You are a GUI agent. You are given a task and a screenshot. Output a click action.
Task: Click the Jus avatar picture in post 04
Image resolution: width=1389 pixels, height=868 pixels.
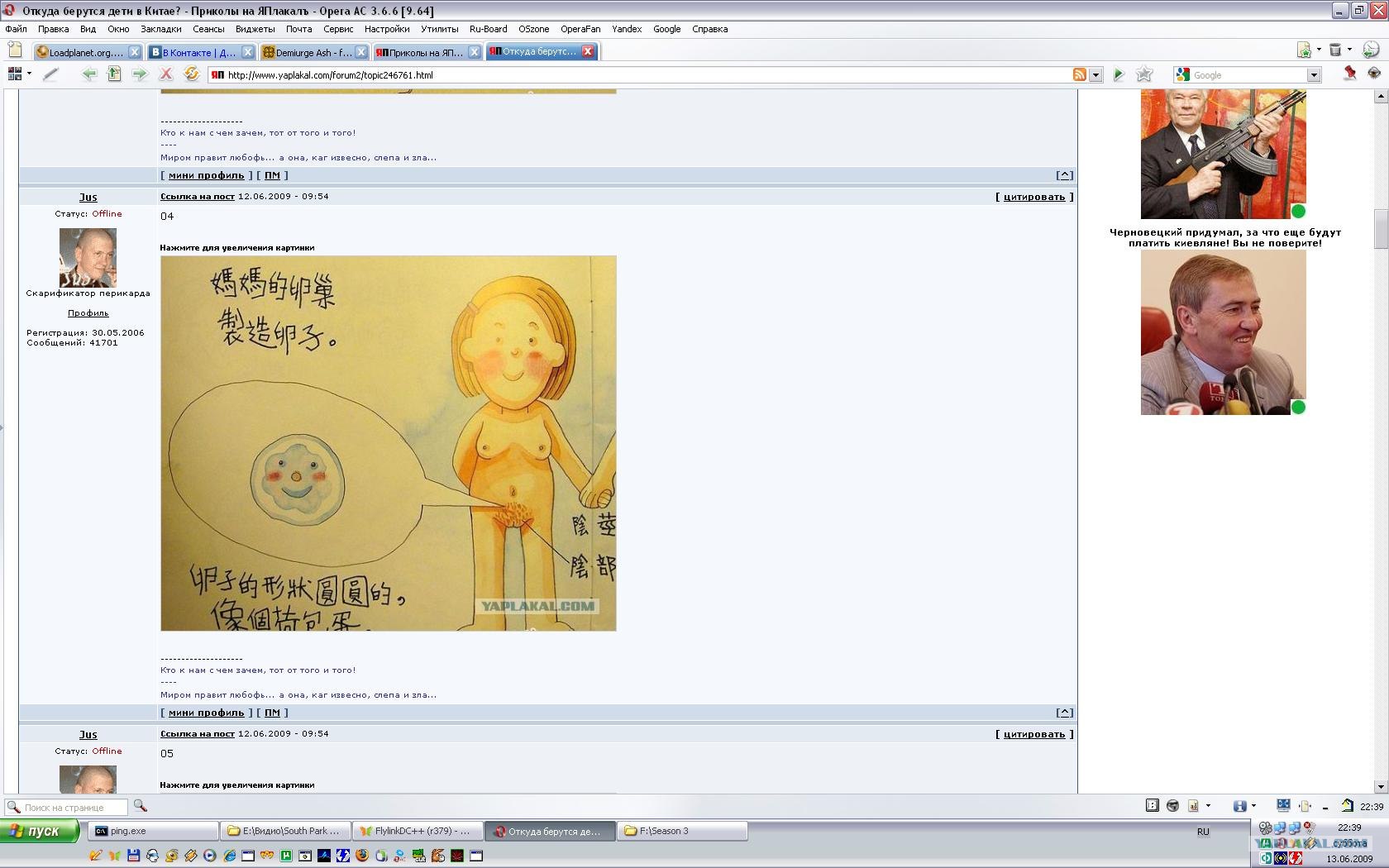tap(88, 258)
